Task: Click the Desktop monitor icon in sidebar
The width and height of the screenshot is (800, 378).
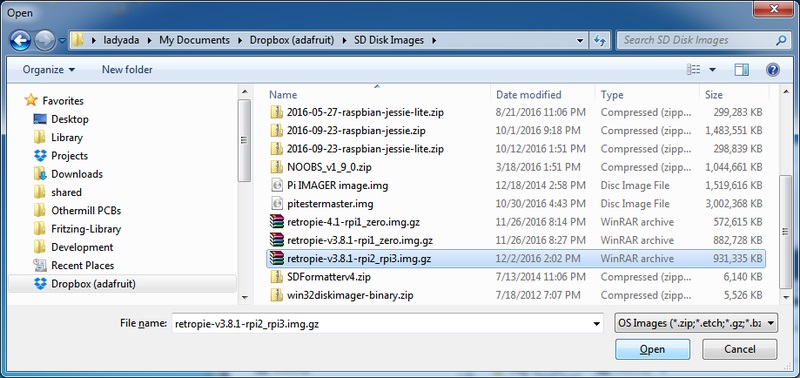Action: coord(40,119)
